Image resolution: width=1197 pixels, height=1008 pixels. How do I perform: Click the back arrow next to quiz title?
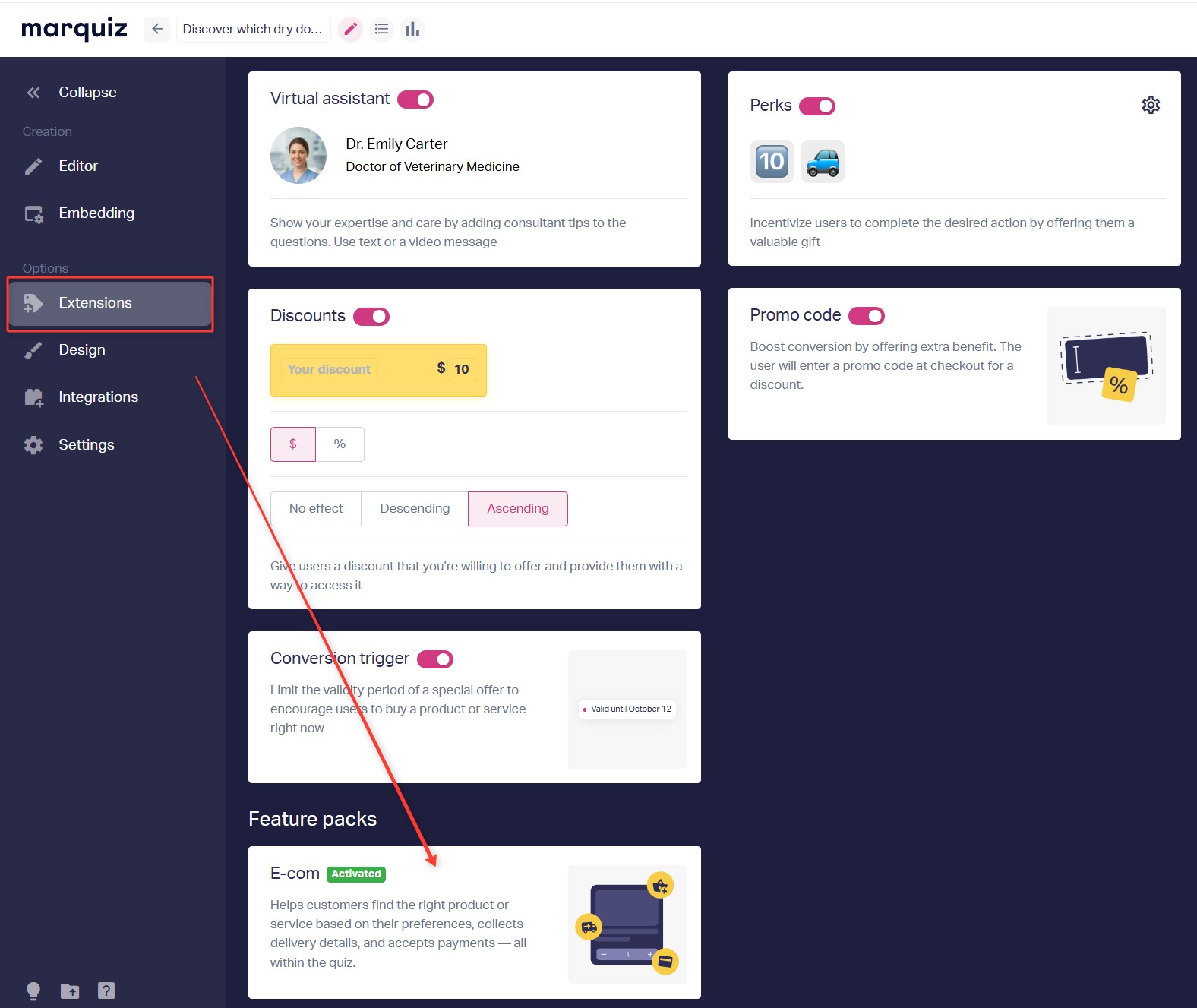click(157, 29)
